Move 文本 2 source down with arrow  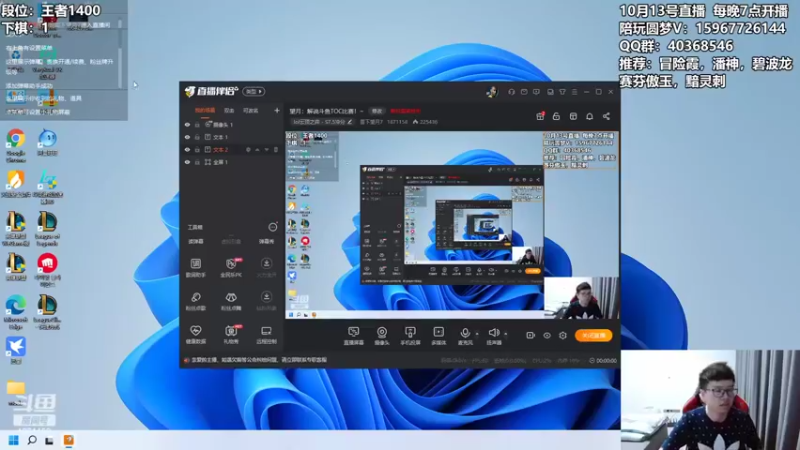266,149
